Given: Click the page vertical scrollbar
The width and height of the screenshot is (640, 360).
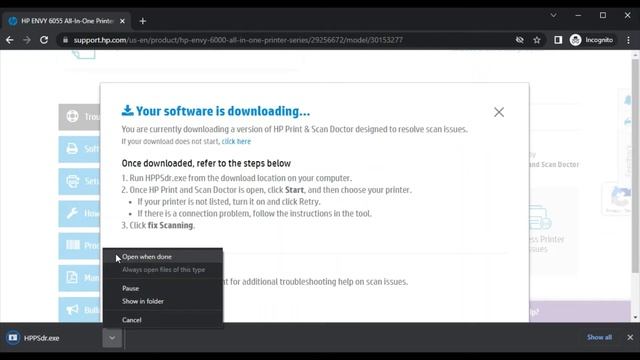Looking at the screenshot, I should (x=635, y=165).
